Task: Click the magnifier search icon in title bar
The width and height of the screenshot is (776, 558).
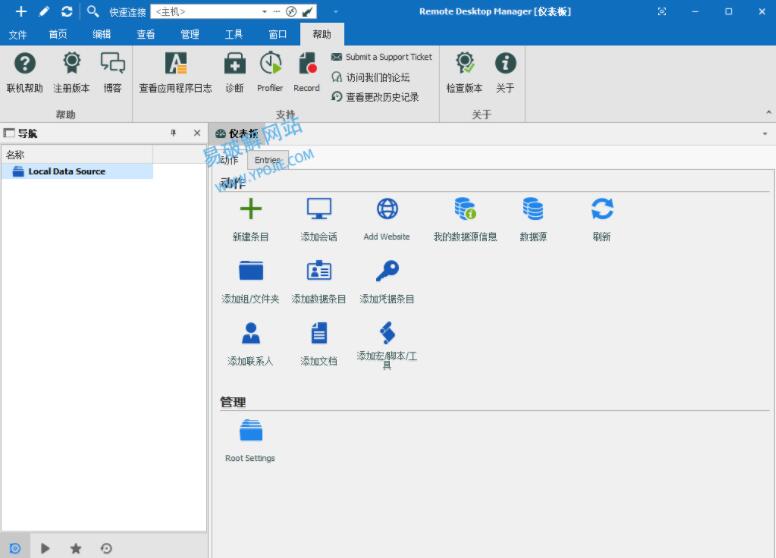Action: click(x=93, y=11)
